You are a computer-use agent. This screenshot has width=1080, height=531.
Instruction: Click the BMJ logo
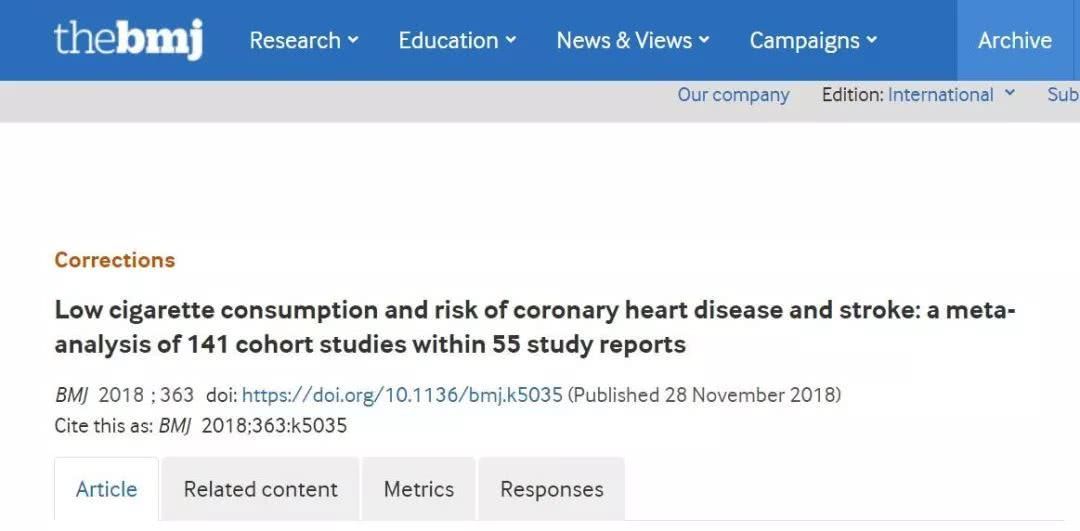pos(129,40)
